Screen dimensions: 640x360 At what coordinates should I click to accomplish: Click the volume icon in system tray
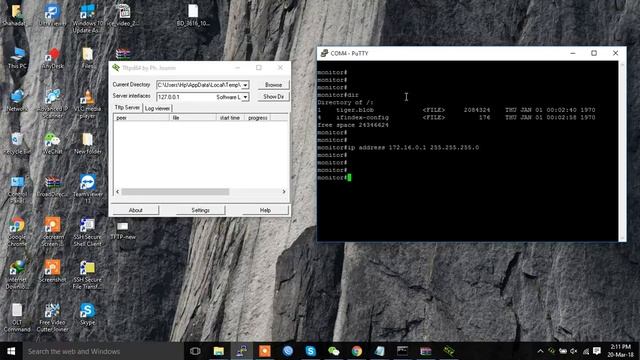pos(573,351)
